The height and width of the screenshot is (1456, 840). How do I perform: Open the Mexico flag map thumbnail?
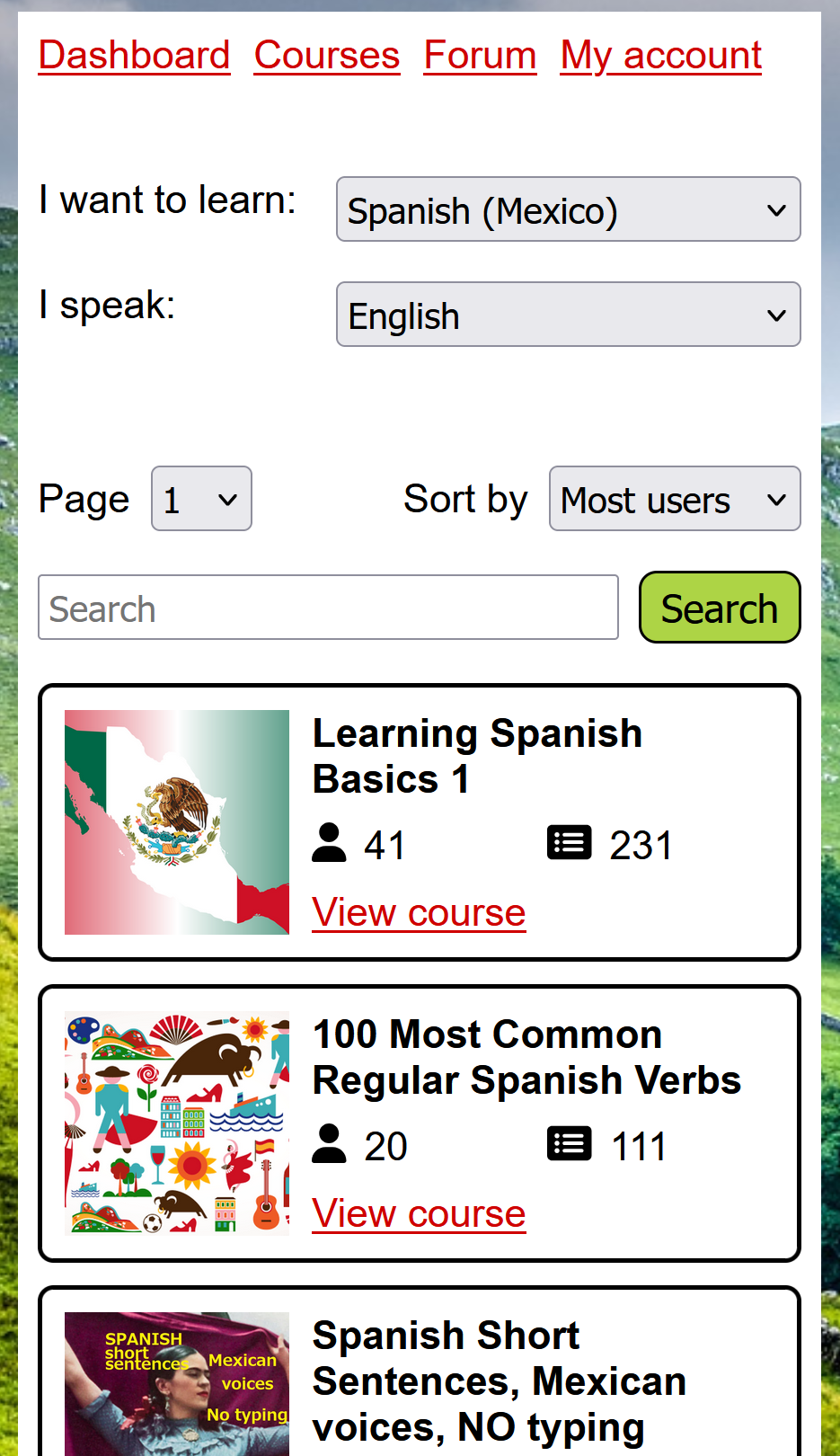coord(177,822)
